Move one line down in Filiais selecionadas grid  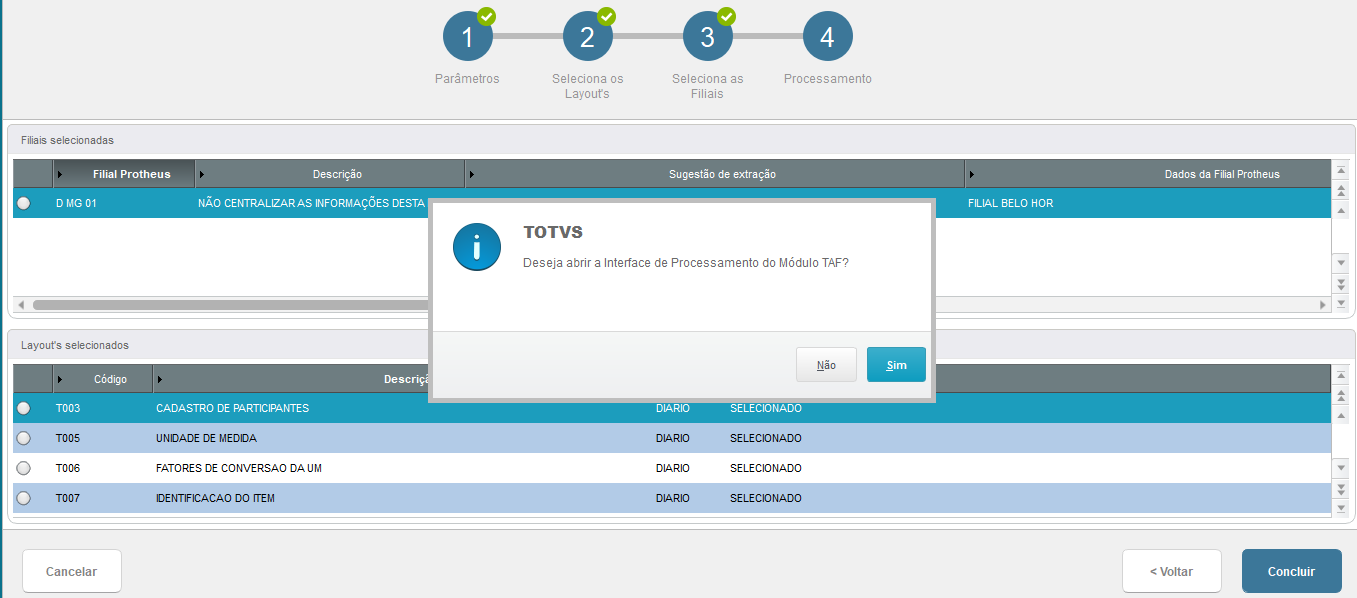coord(1341,262)
